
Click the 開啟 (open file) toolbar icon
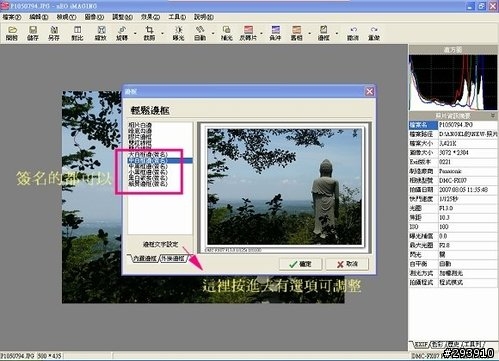point(12,33)
